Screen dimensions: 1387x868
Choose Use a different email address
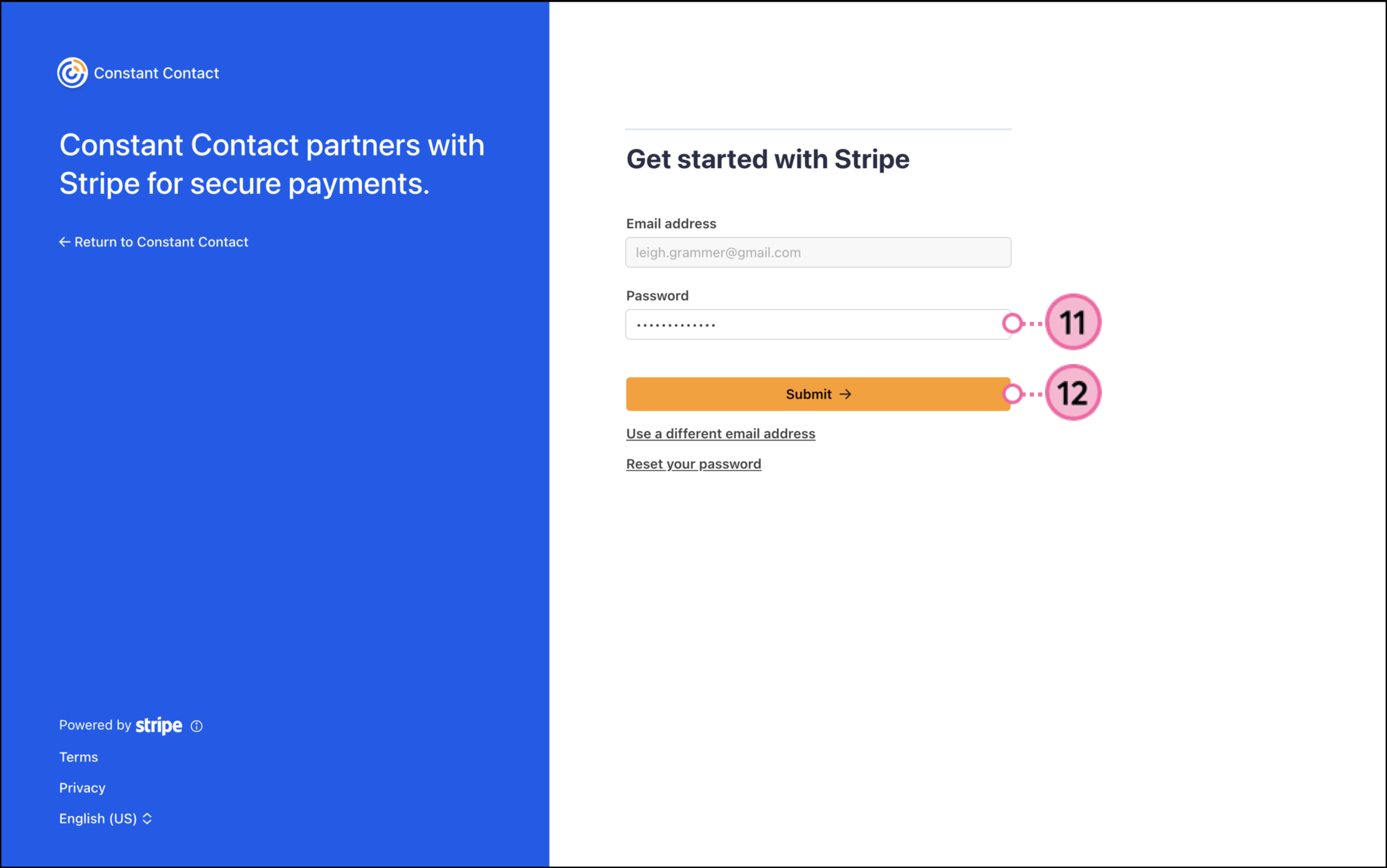coord(720,434)
